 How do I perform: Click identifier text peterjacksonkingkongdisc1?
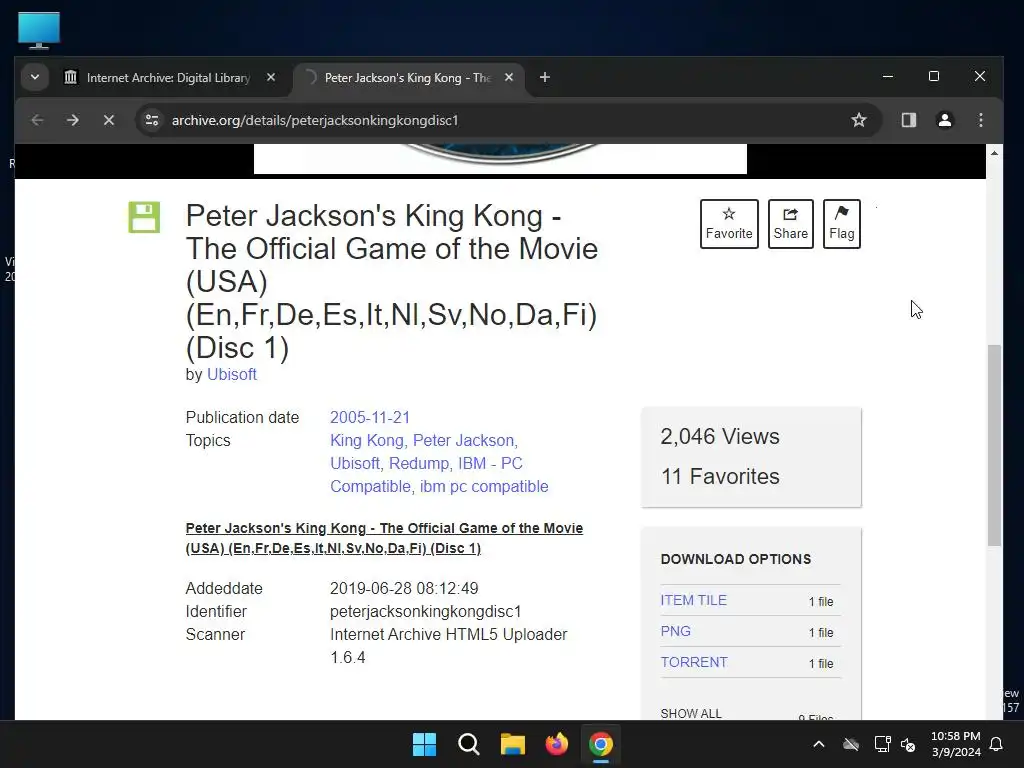[x=426, y=611]
